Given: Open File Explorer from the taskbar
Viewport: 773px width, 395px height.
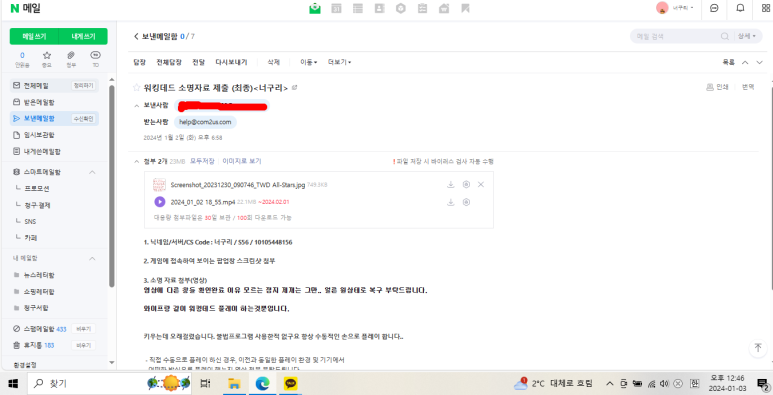Looking at the screenshot, I should click(x=234, y=384).
